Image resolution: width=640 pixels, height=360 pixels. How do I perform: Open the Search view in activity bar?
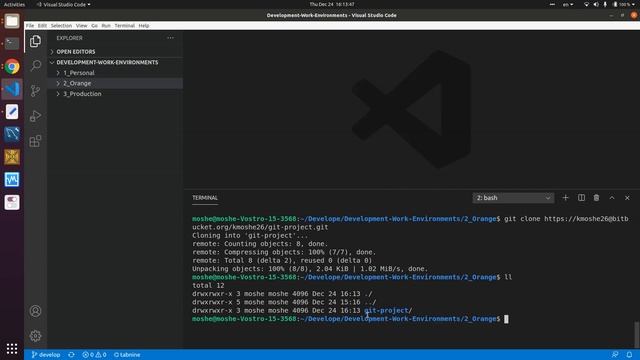tap(36, 66)
